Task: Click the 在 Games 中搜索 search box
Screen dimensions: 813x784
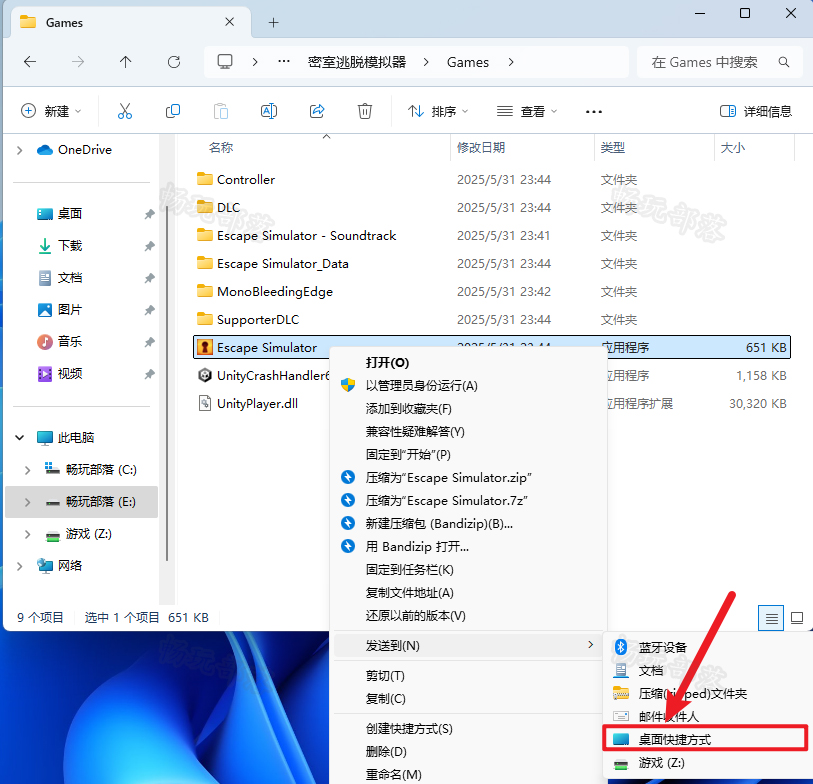Action: [720, 62]
